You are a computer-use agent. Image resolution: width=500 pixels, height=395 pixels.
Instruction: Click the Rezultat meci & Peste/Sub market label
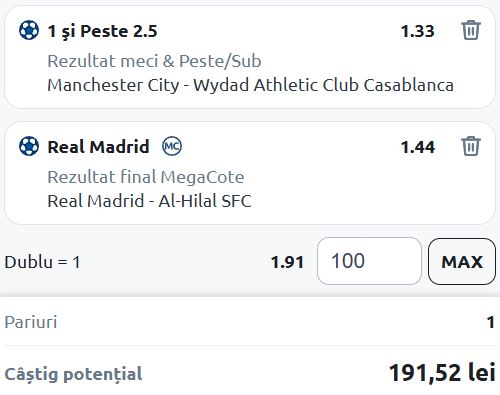tap(154, 61)
